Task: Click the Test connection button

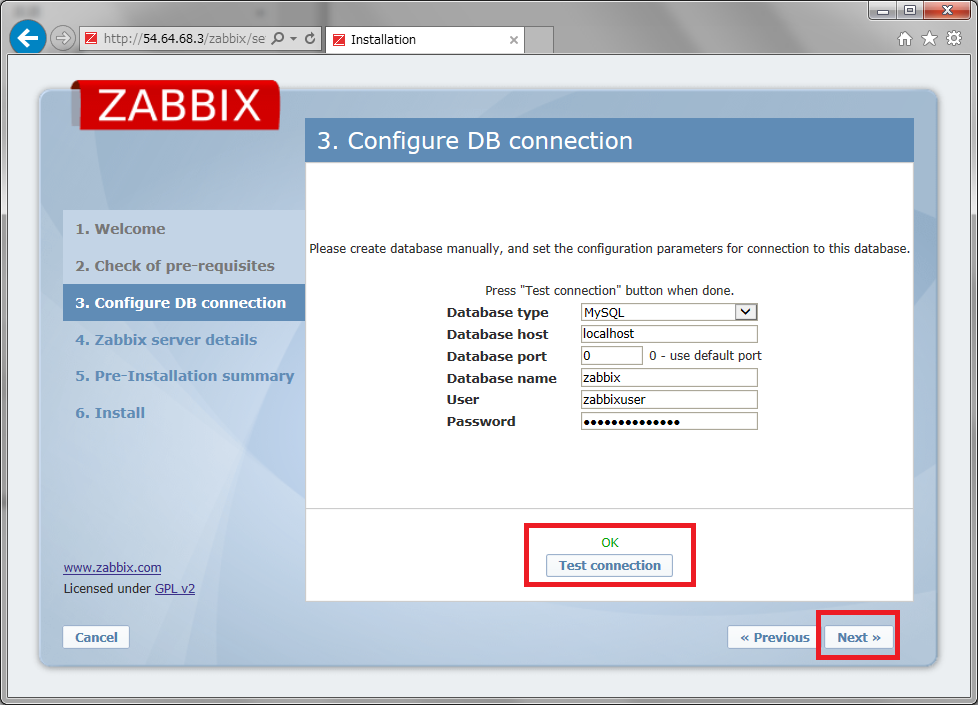Action: [609, 565]
